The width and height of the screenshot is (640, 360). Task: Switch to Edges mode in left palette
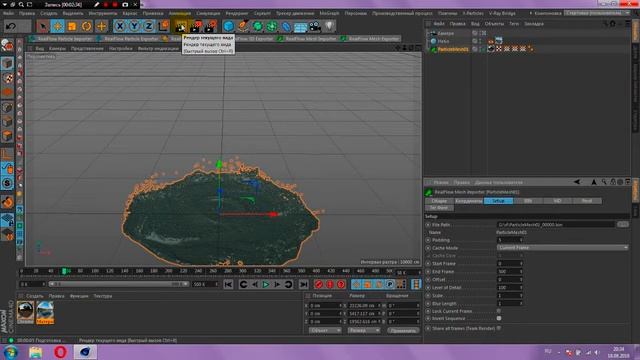click(x=7, y=121)
